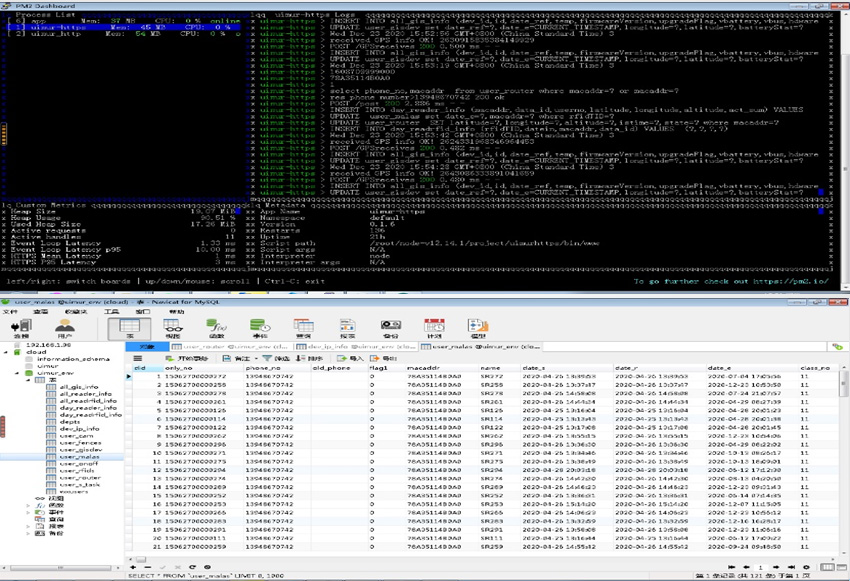The image size is (850, 581).
Task: Open the User management icon in Navicat
Action: [65, 328]
